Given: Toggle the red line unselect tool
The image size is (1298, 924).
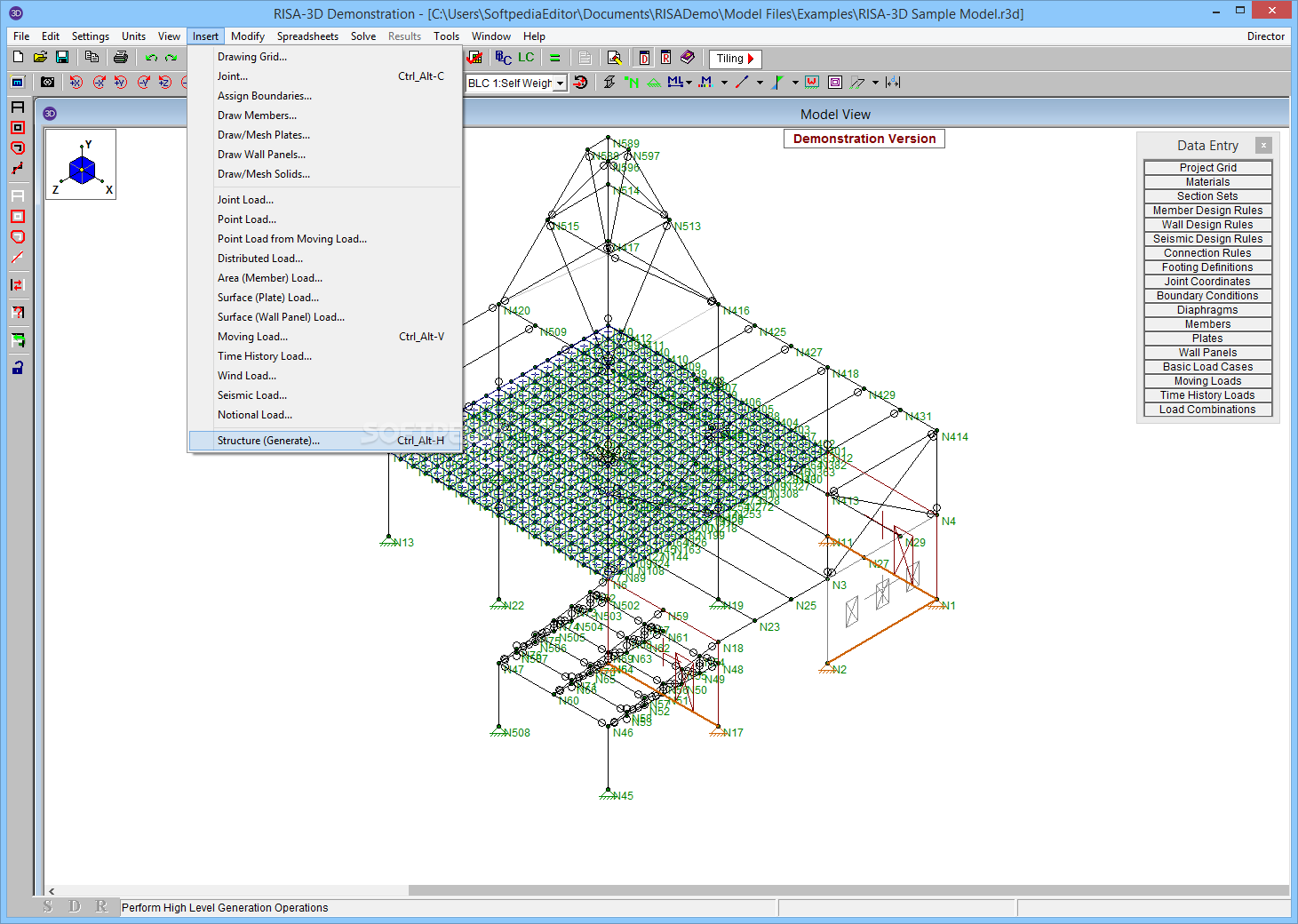Looking at the screenshot, I should [18, 258].
